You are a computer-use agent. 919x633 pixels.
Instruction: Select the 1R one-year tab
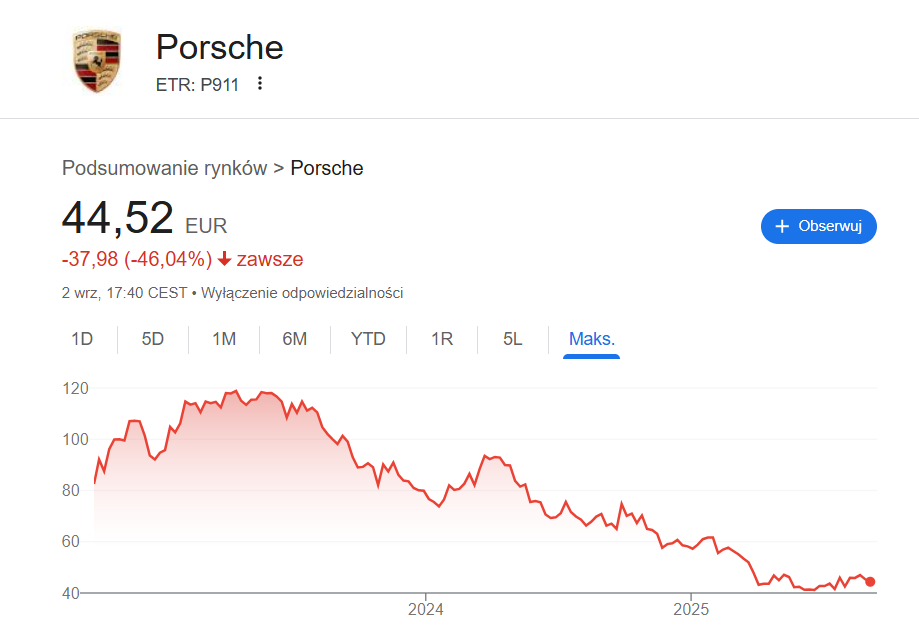(x=442, y=339)
